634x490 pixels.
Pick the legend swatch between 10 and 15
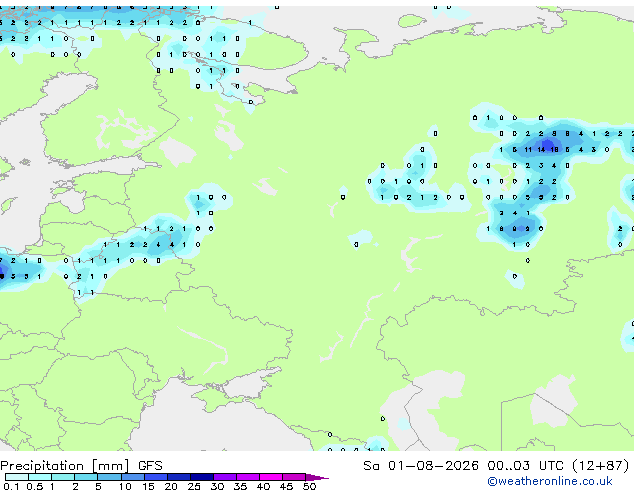133,477
